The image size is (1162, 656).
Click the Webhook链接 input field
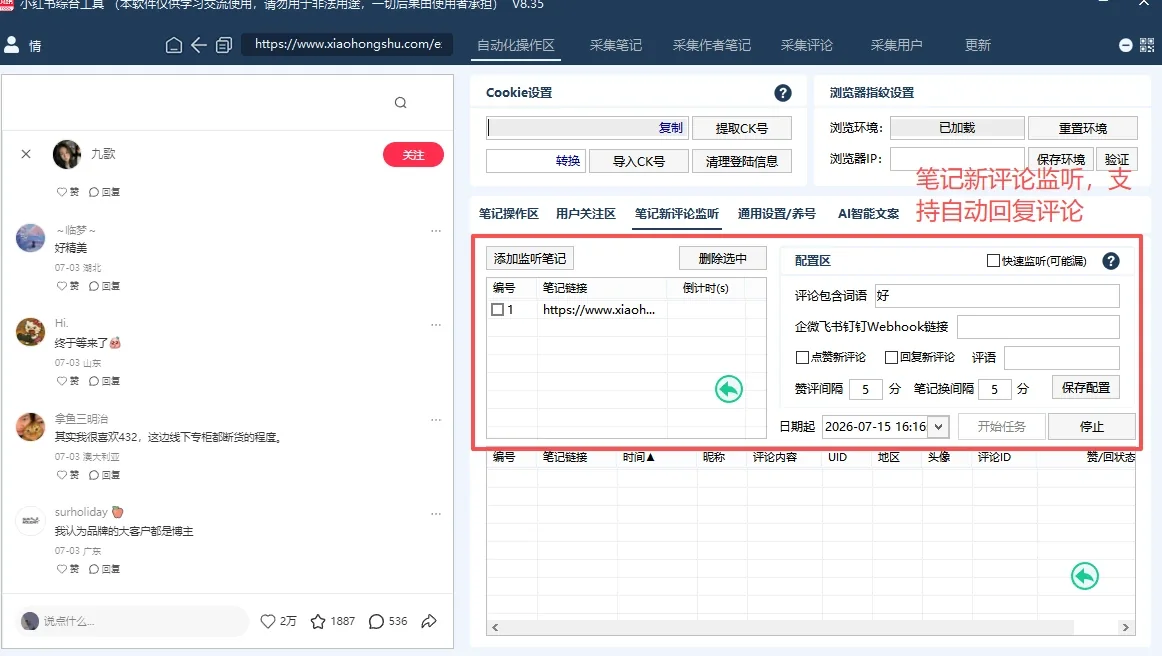(x=1038, y=327)
